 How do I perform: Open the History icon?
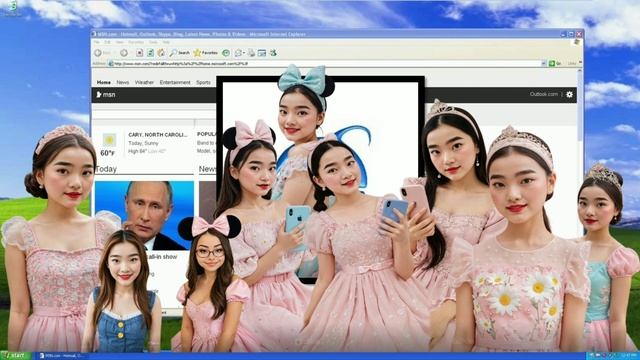coord(226,53)
